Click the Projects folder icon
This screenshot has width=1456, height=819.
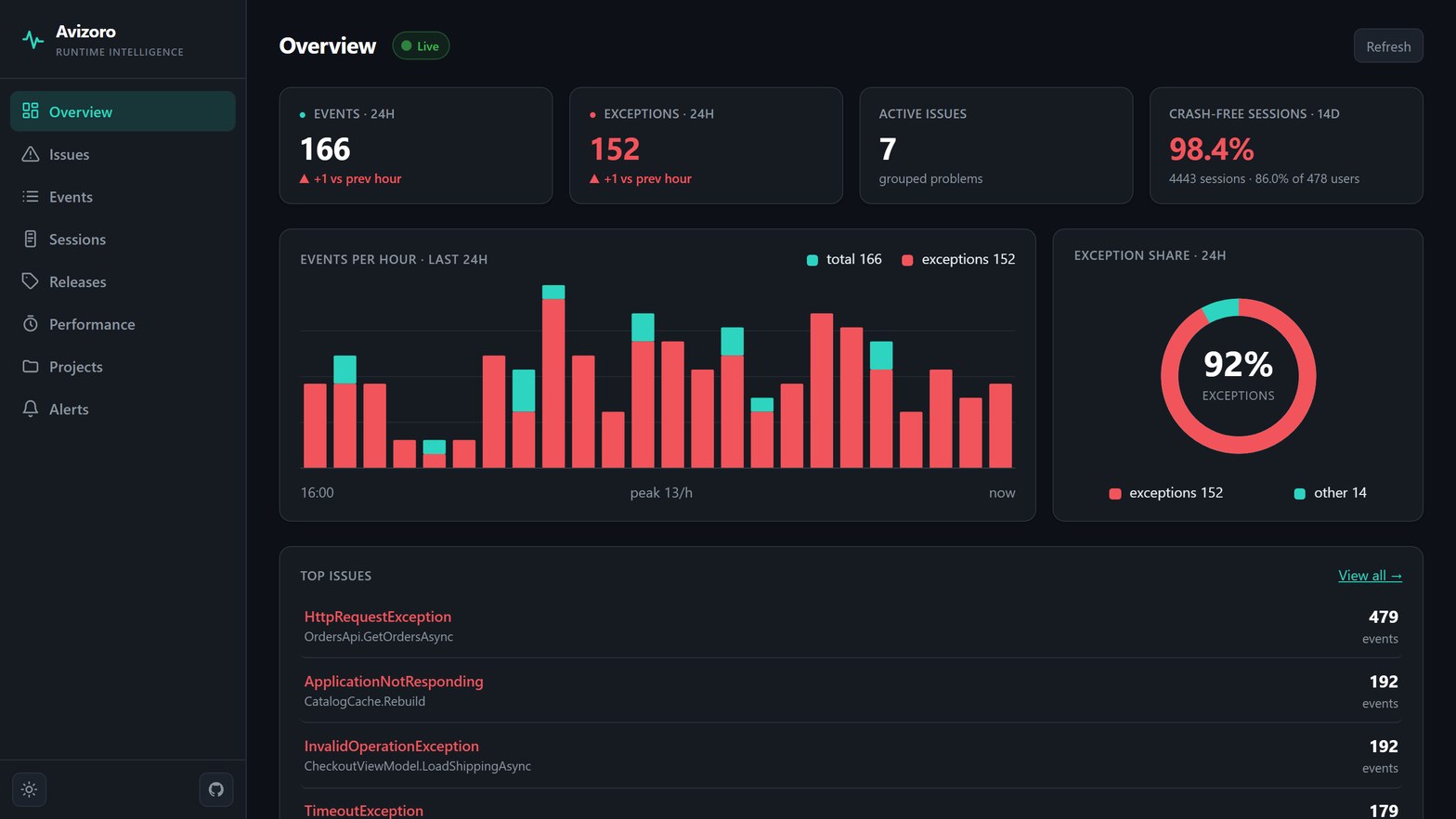31,367
